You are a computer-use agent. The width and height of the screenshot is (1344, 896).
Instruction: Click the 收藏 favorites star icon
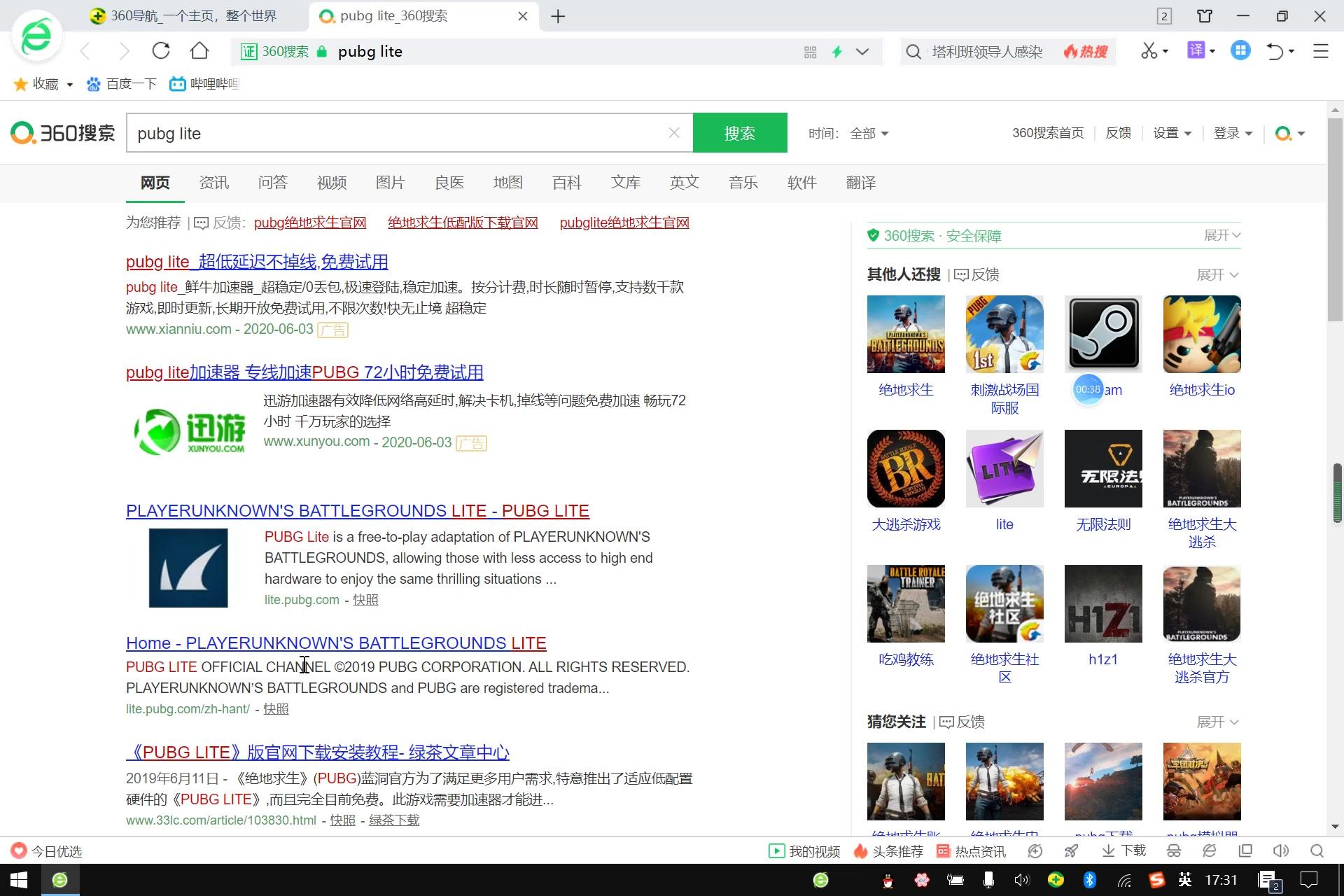pyautogui.click(x=21, y=84)
